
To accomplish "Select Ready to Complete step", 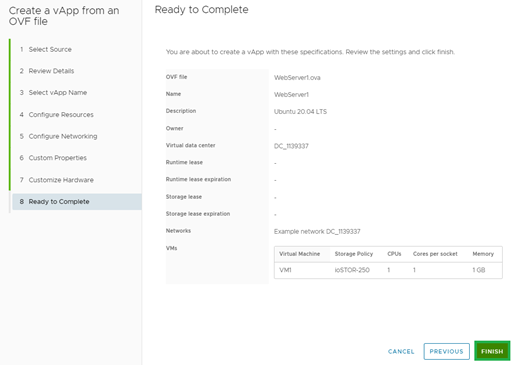I will point(77,202).
